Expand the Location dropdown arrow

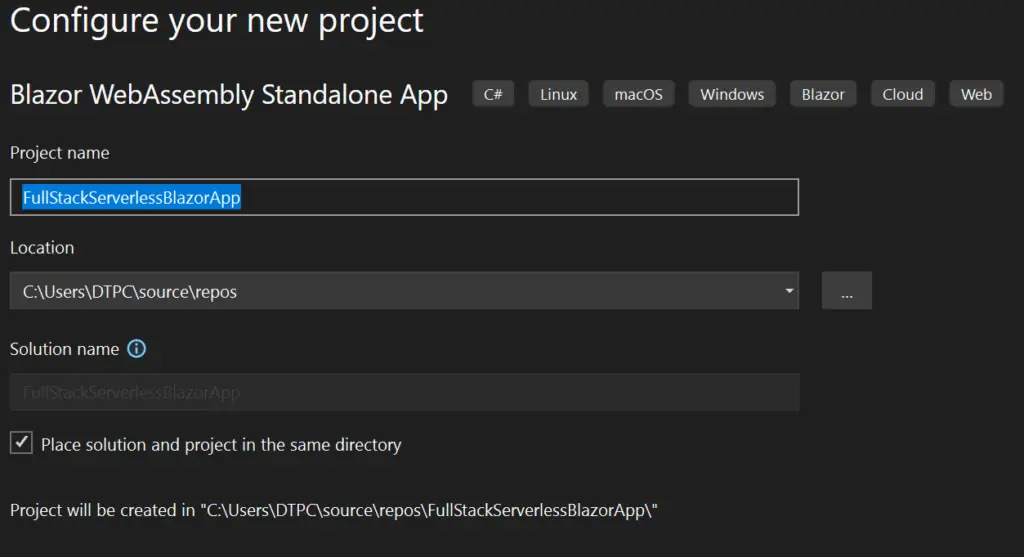[x=789, y=291]
